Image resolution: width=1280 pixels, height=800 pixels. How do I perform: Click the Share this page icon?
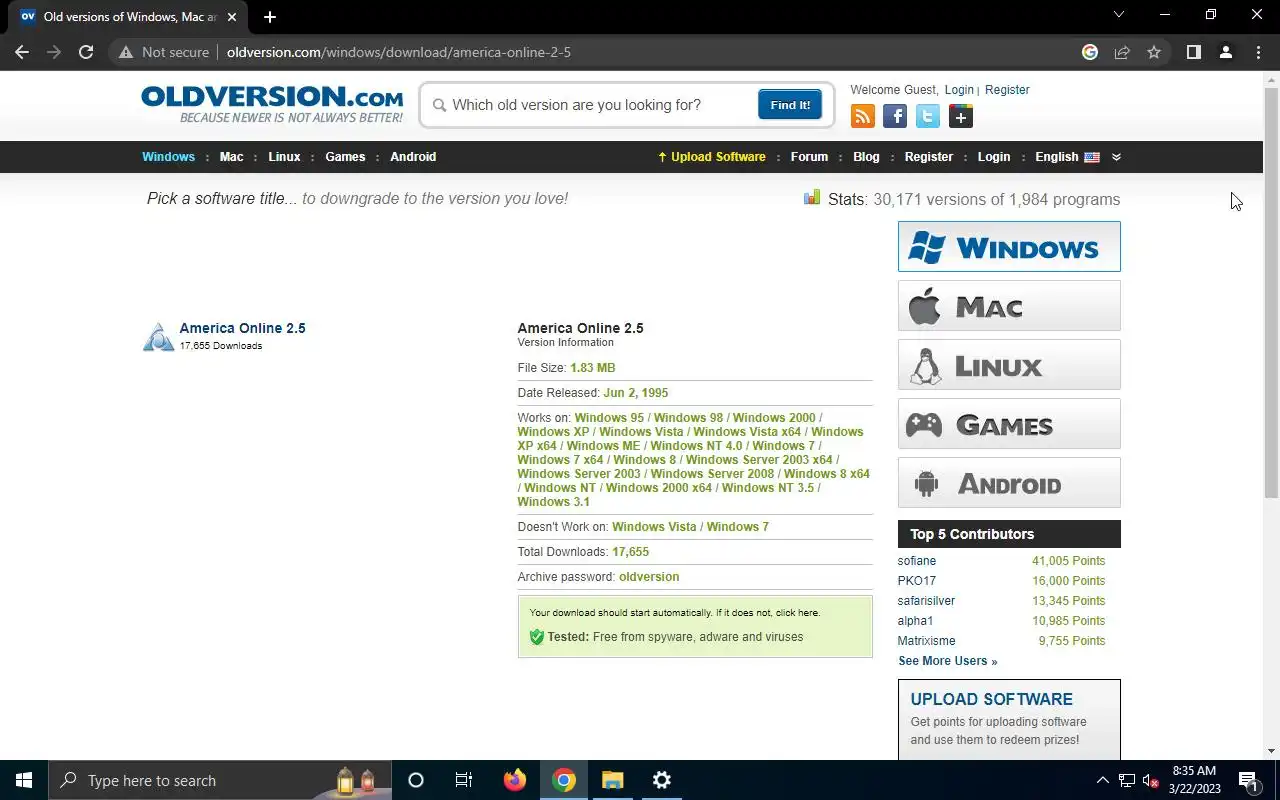click(x=1122, y=52)
